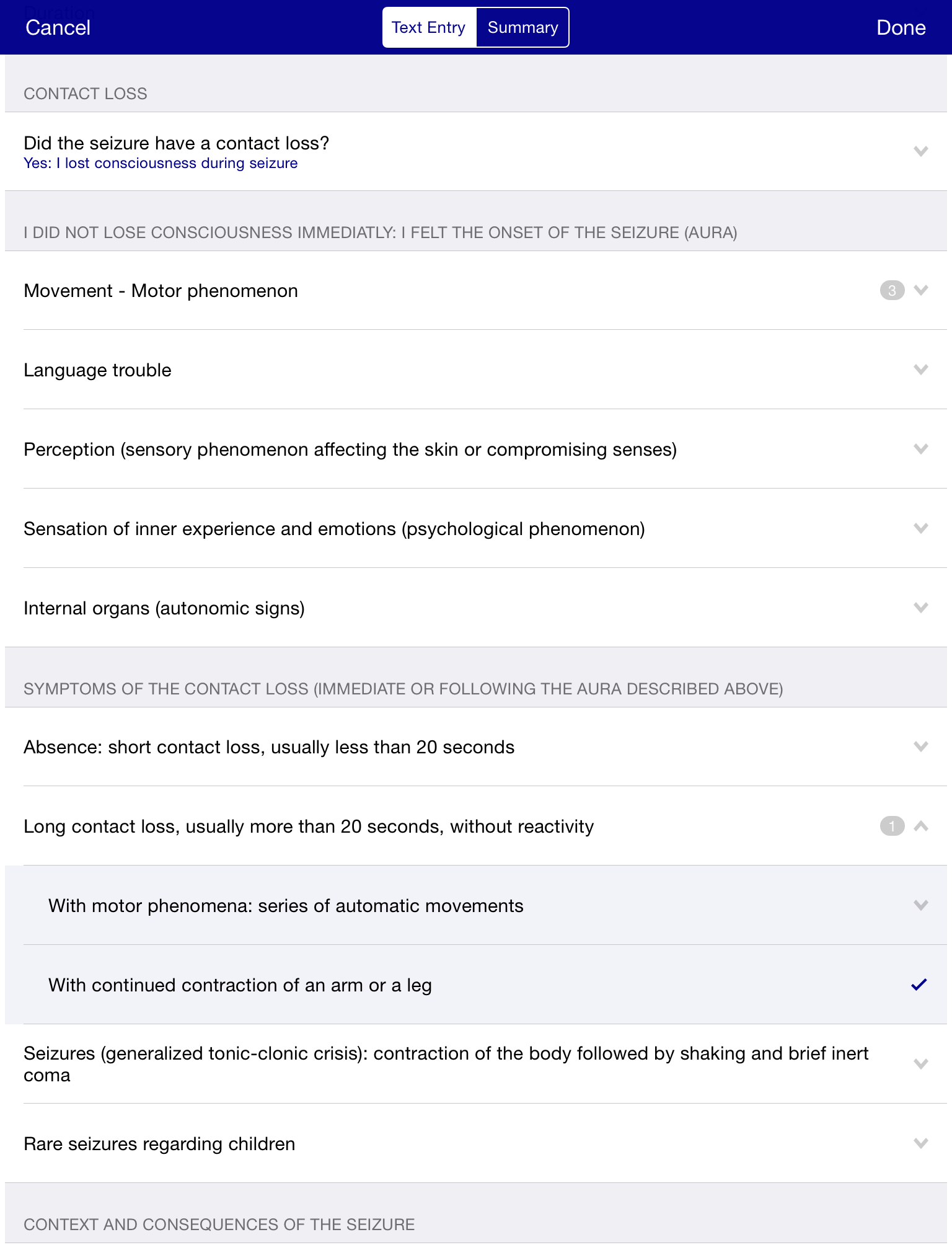Expand the contact loss question chevron
The width and height of the screenshot is (952, 1245).
point(920,151)
